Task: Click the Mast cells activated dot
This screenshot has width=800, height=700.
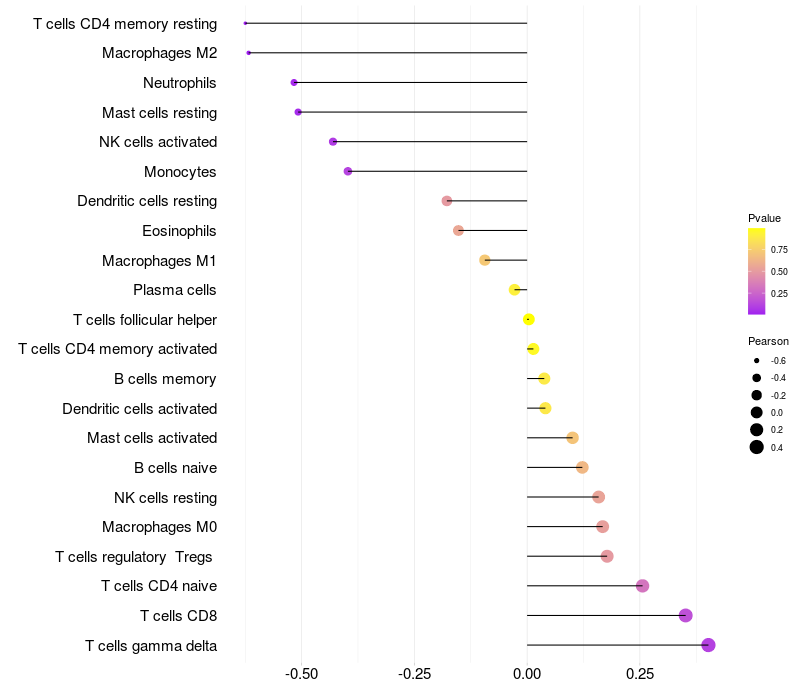Action: (572, 438)
